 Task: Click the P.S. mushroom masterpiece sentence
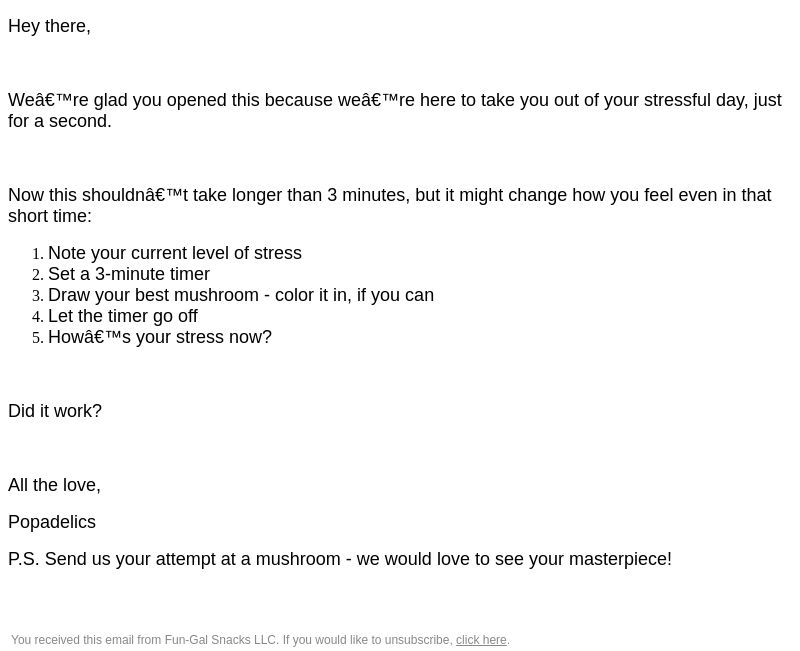[x=340, y=559]
